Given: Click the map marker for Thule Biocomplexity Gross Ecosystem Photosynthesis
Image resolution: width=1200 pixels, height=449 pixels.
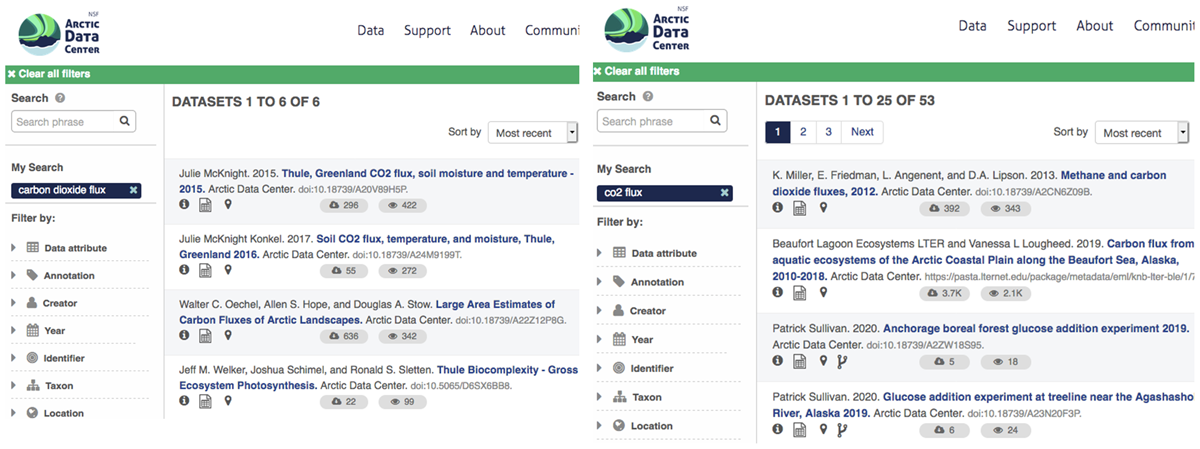Looking at the screenshot, I should coord(228,400).
